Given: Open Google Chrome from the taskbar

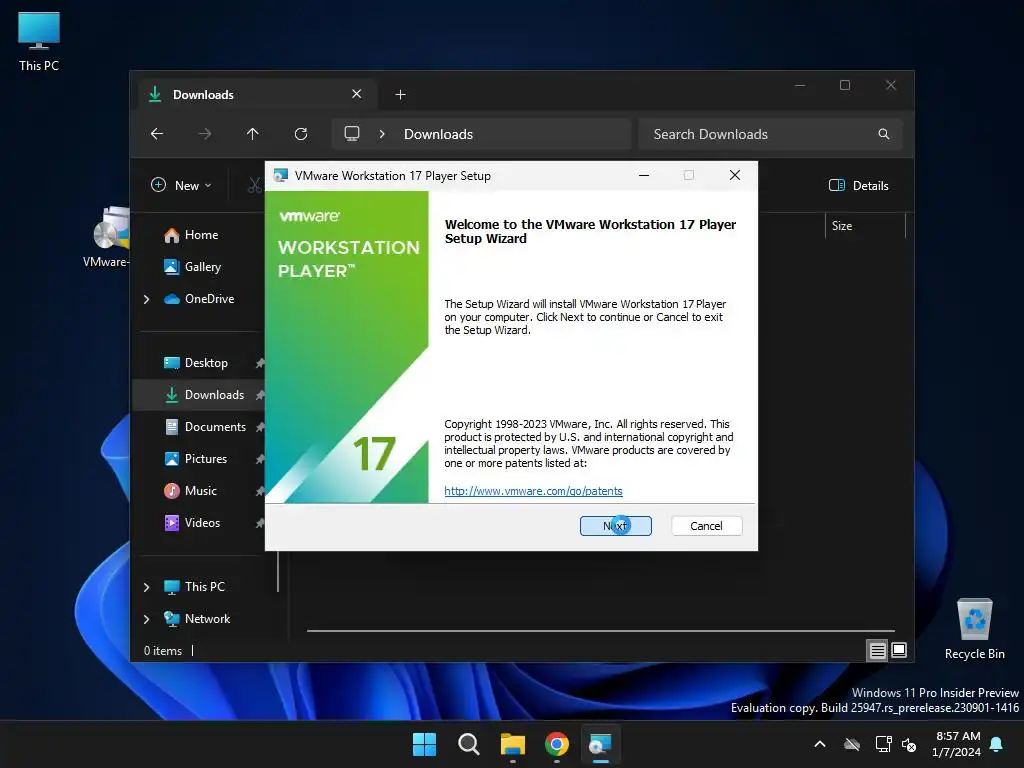Looking at the screenshot, I should [x=557, y=744].
